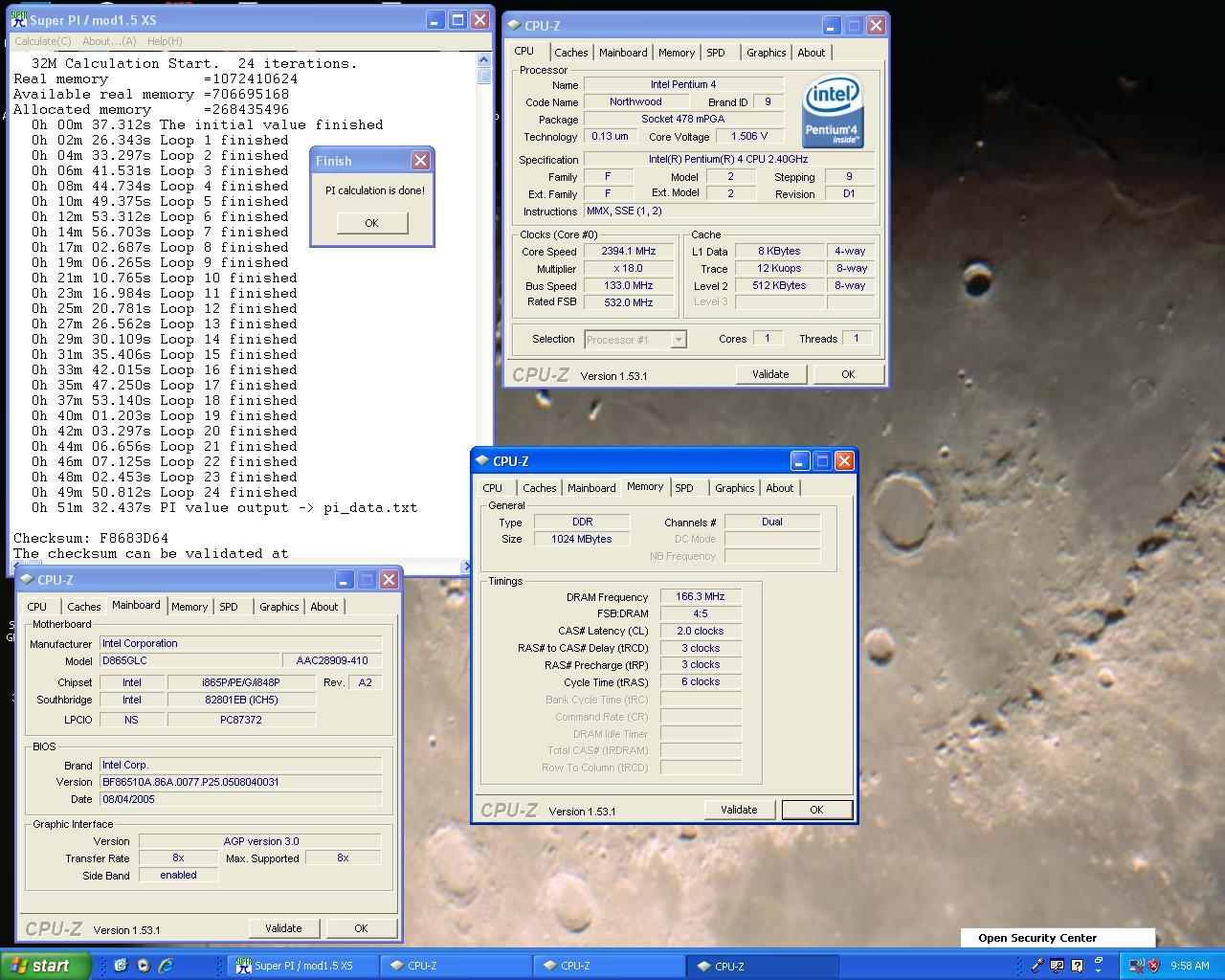The width and height of the screenshot is (1225, 980).
Task: Switch to the Super PI taskbar button
Action: (x=302, y=966)
